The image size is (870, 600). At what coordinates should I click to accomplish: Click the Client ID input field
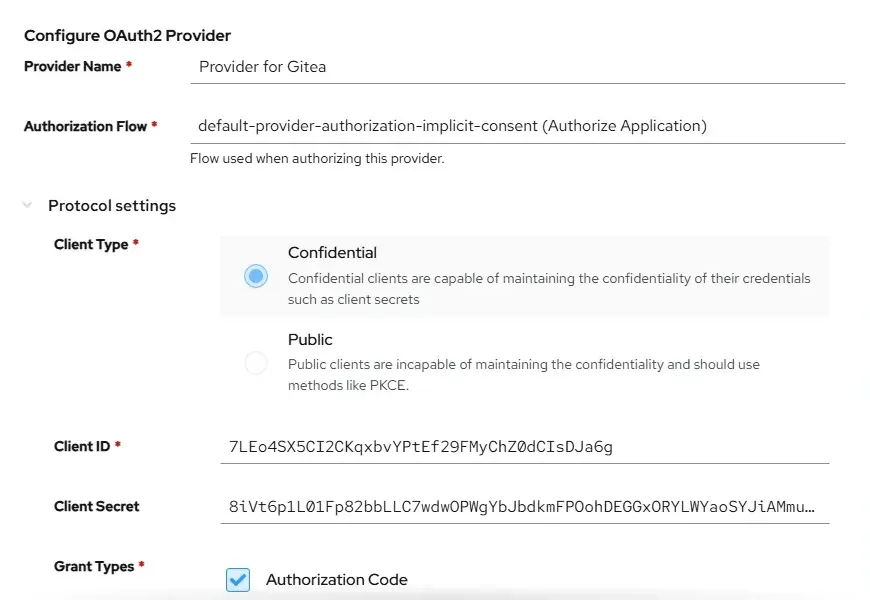click(525, 447)
